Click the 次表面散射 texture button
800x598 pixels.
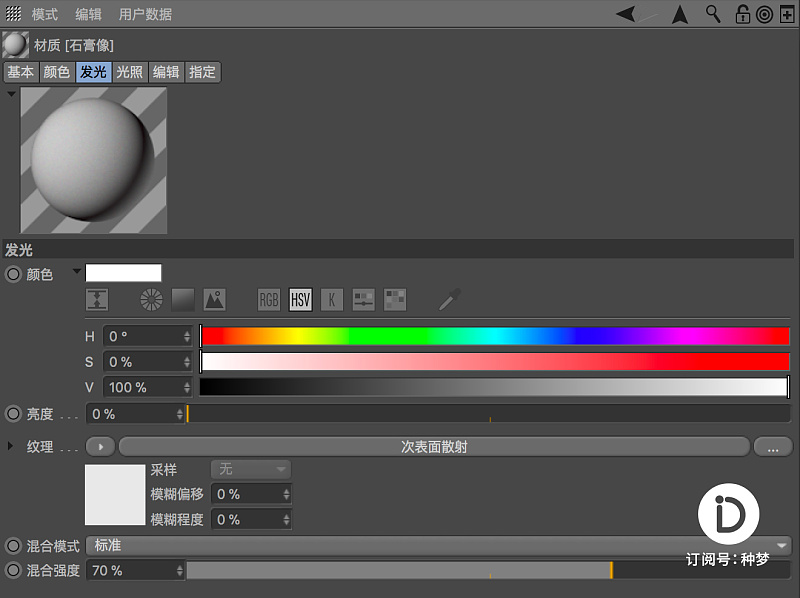pos(434,447)
